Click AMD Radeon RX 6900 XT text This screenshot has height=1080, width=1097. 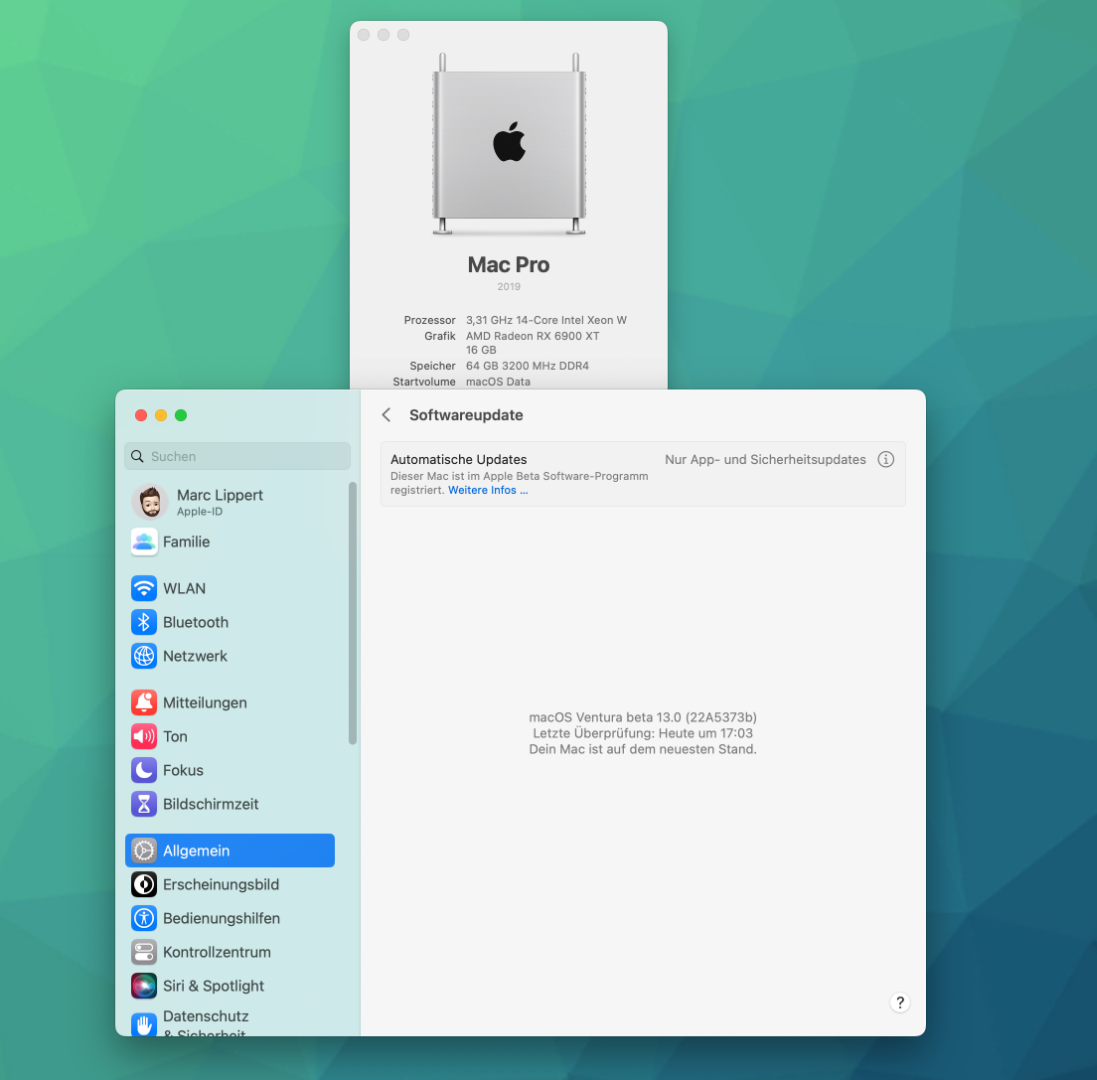pyautogui.click(x=532, y=336)
